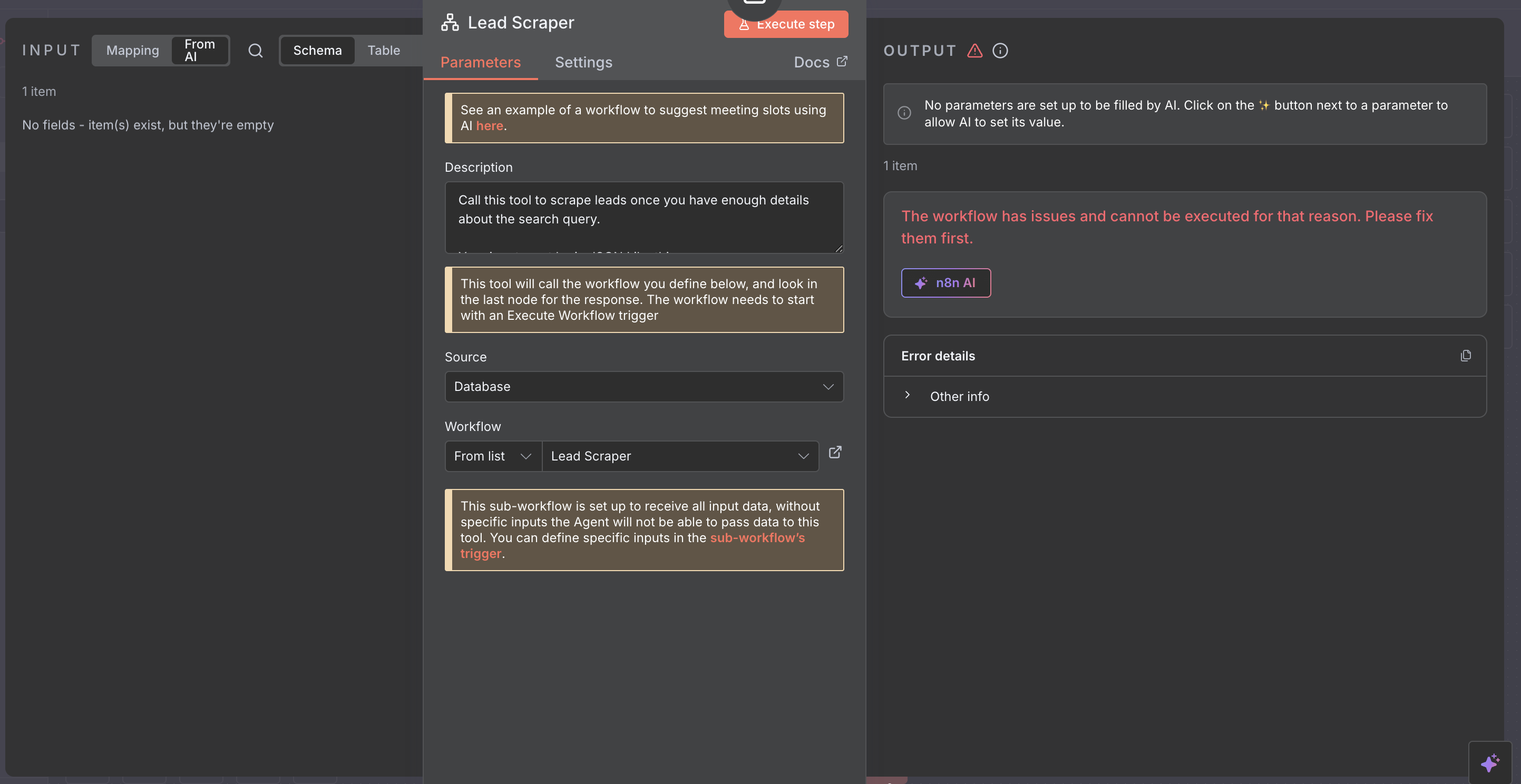Viewport: 1521px width, 784px height.
Task: Click the search icon in Input panel
Action: pos(255,51)
